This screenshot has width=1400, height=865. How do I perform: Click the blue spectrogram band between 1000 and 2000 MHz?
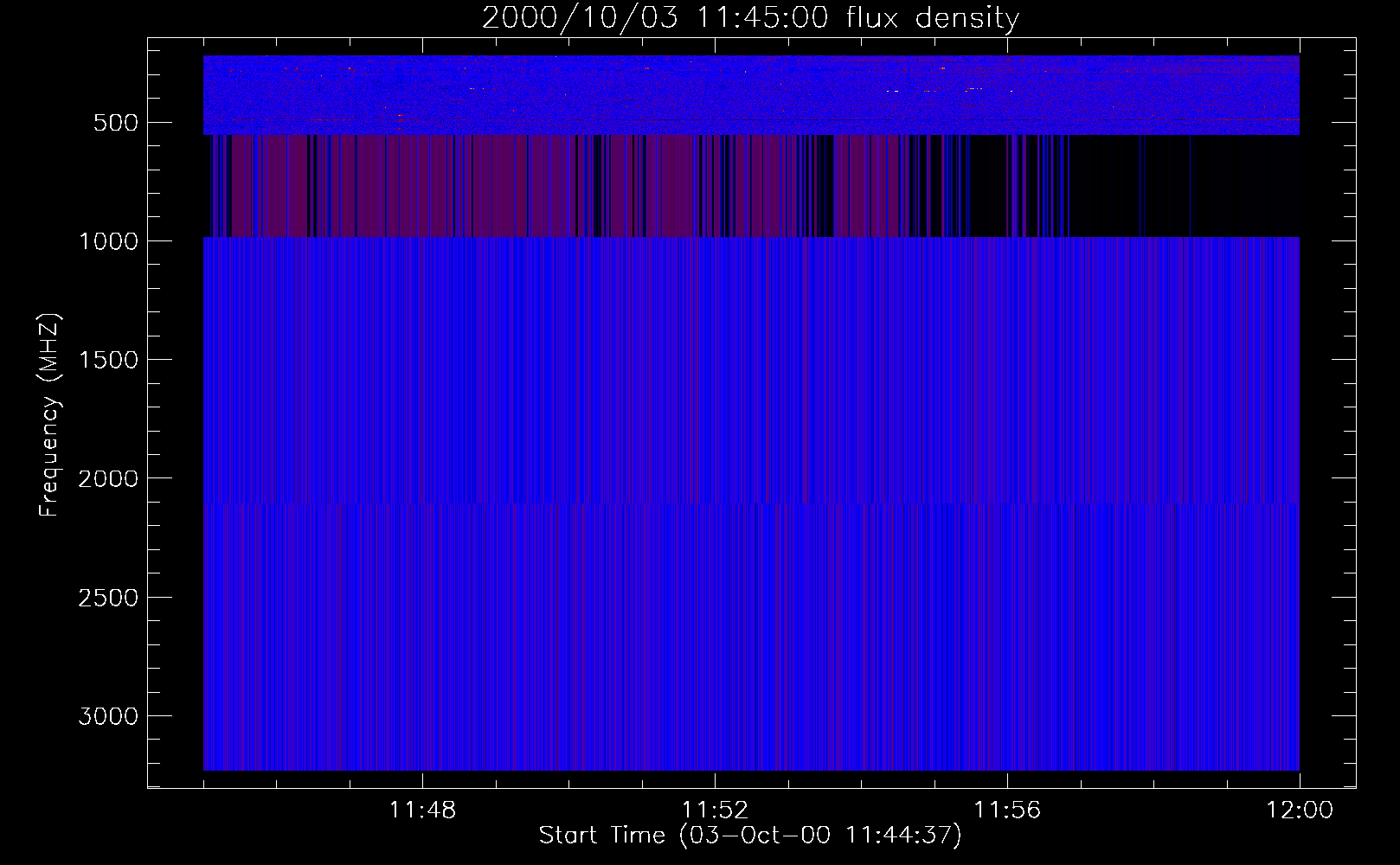tap(751, 370)
